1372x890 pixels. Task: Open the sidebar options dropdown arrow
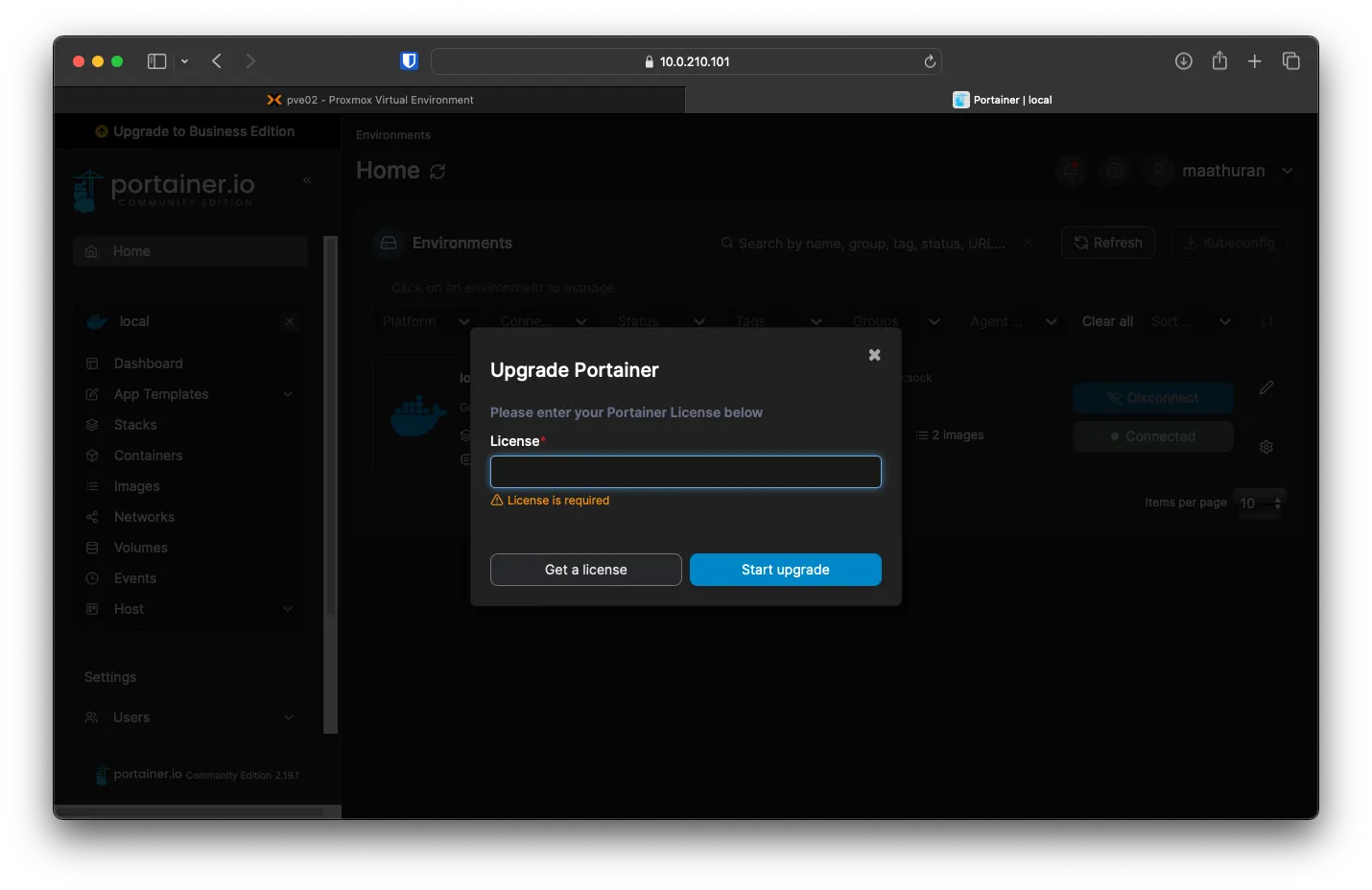click(184, 61)
